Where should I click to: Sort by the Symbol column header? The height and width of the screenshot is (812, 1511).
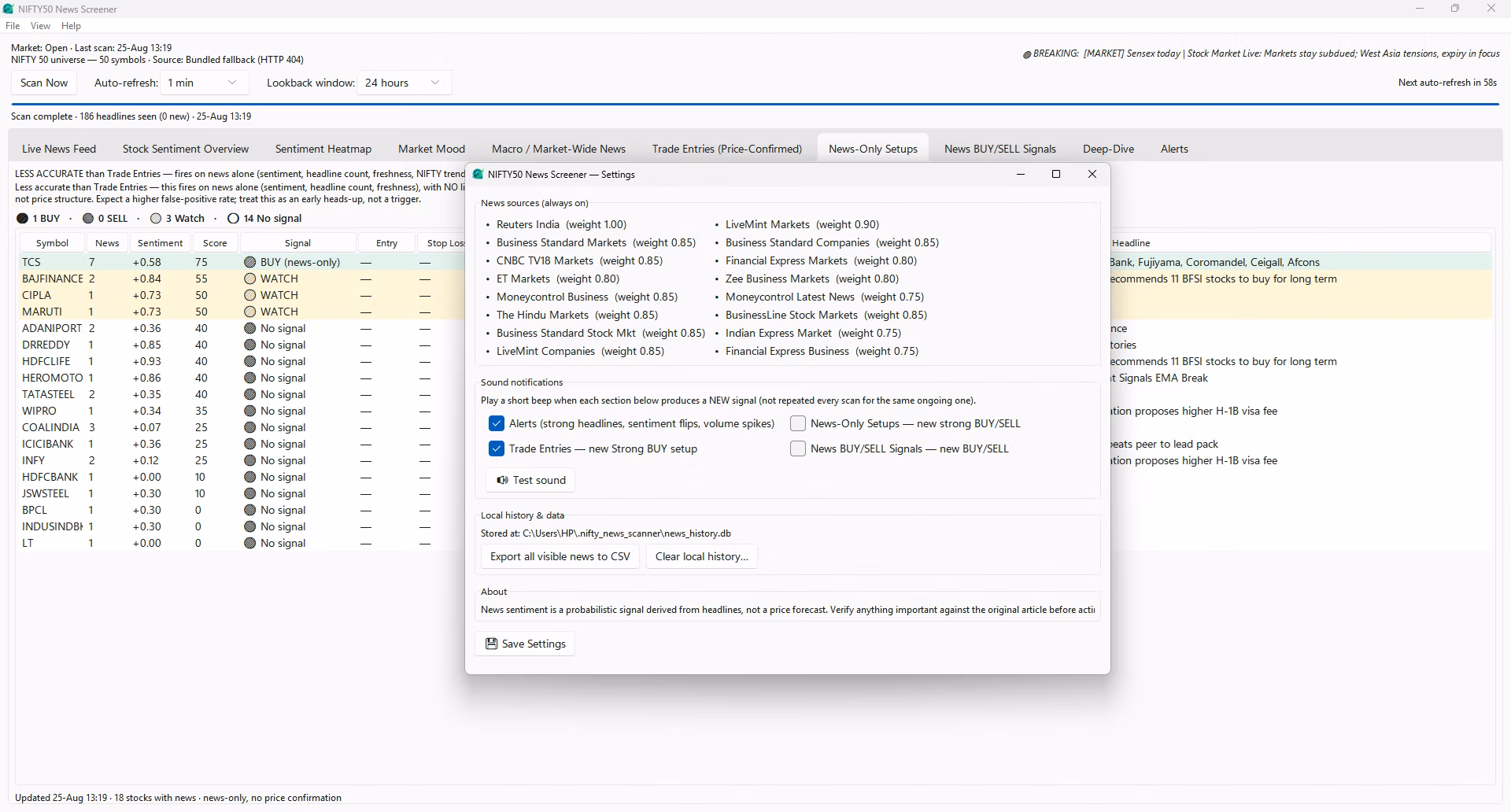(52, 243)
